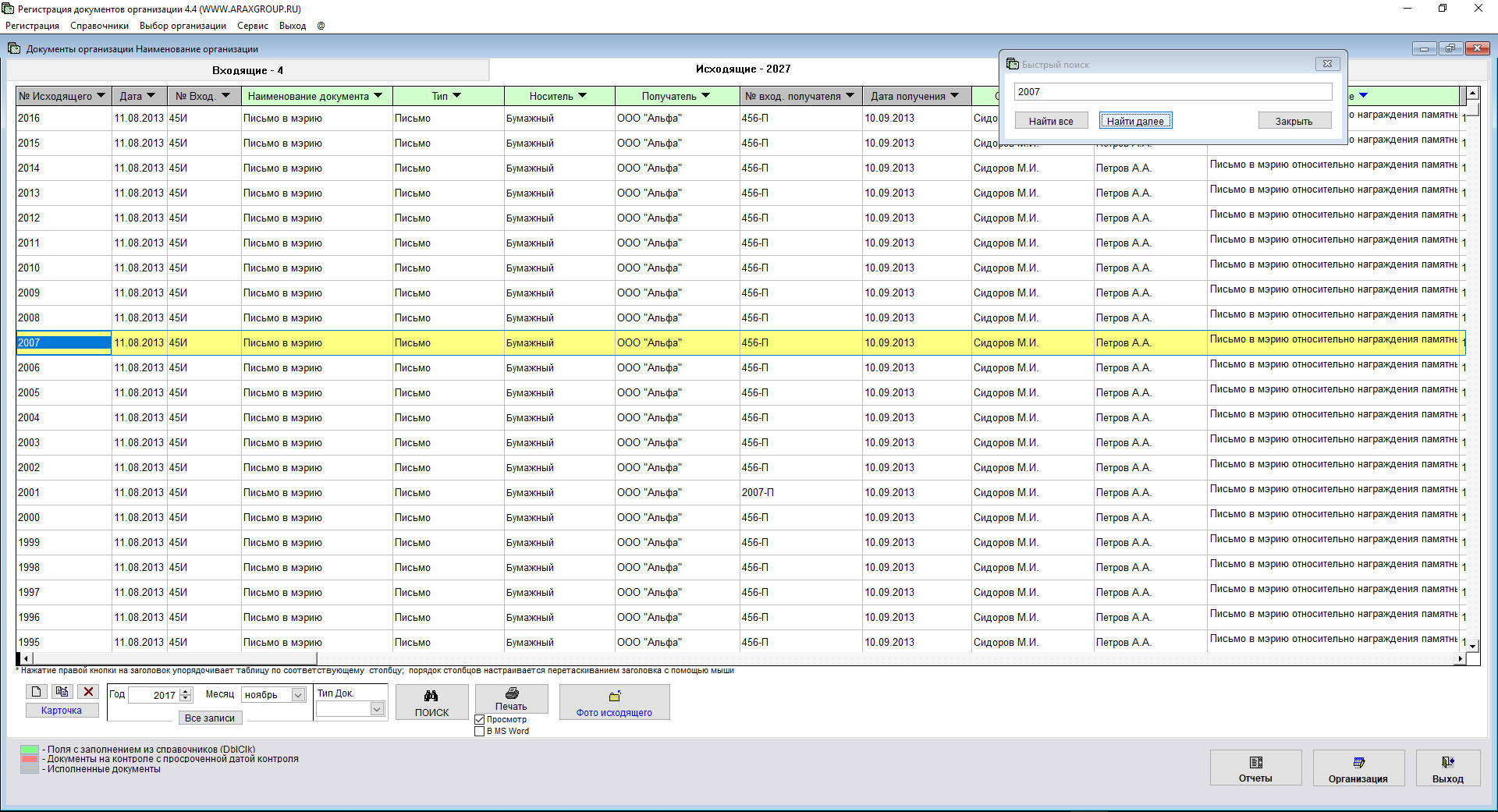1498x812 pixels.
Task: Click the Выход exit door button
Action: point(1447,768)
